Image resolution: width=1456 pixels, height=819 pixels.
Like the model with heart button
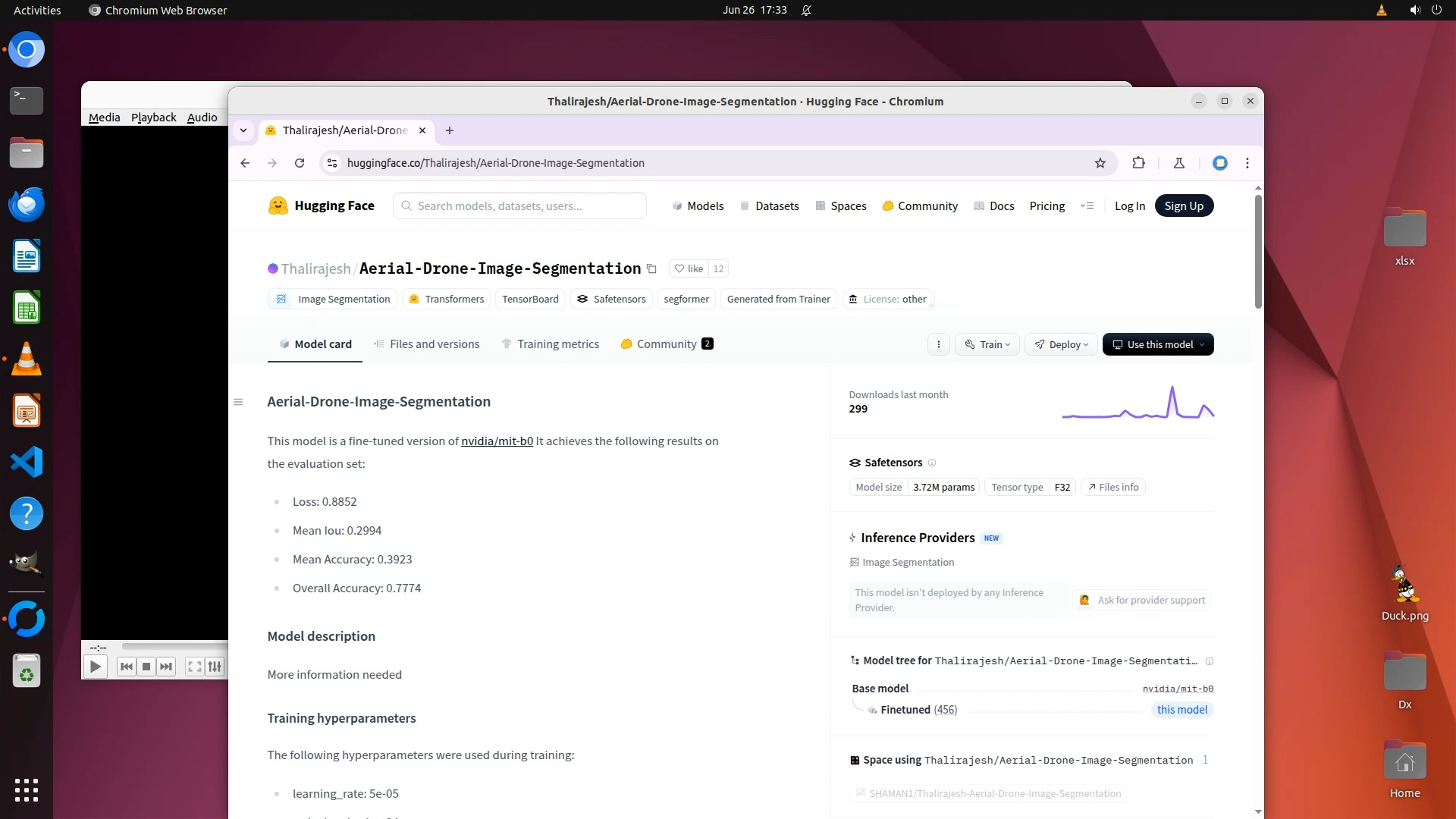[x=689, y=268]
